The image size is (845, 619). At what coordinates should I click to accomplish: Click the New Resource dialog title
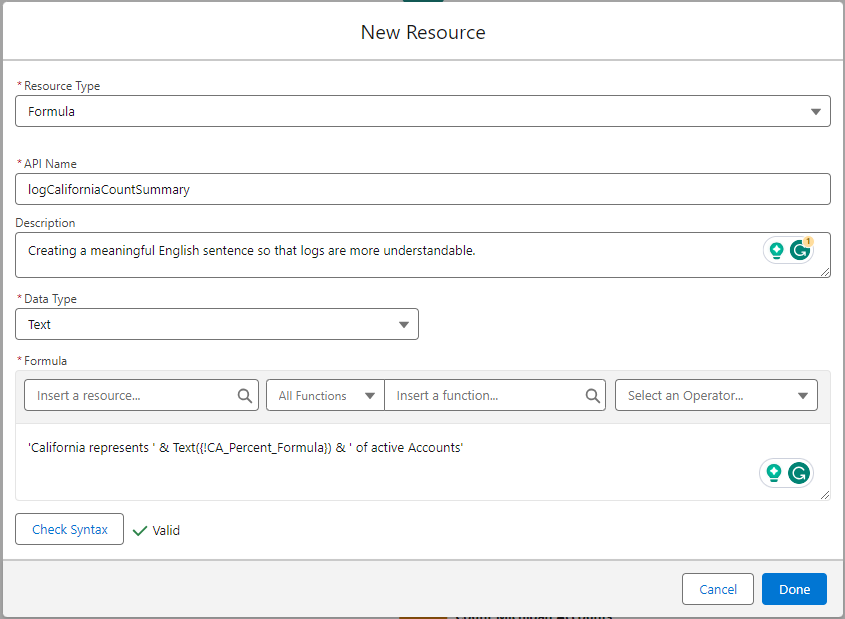coord(423,32)
